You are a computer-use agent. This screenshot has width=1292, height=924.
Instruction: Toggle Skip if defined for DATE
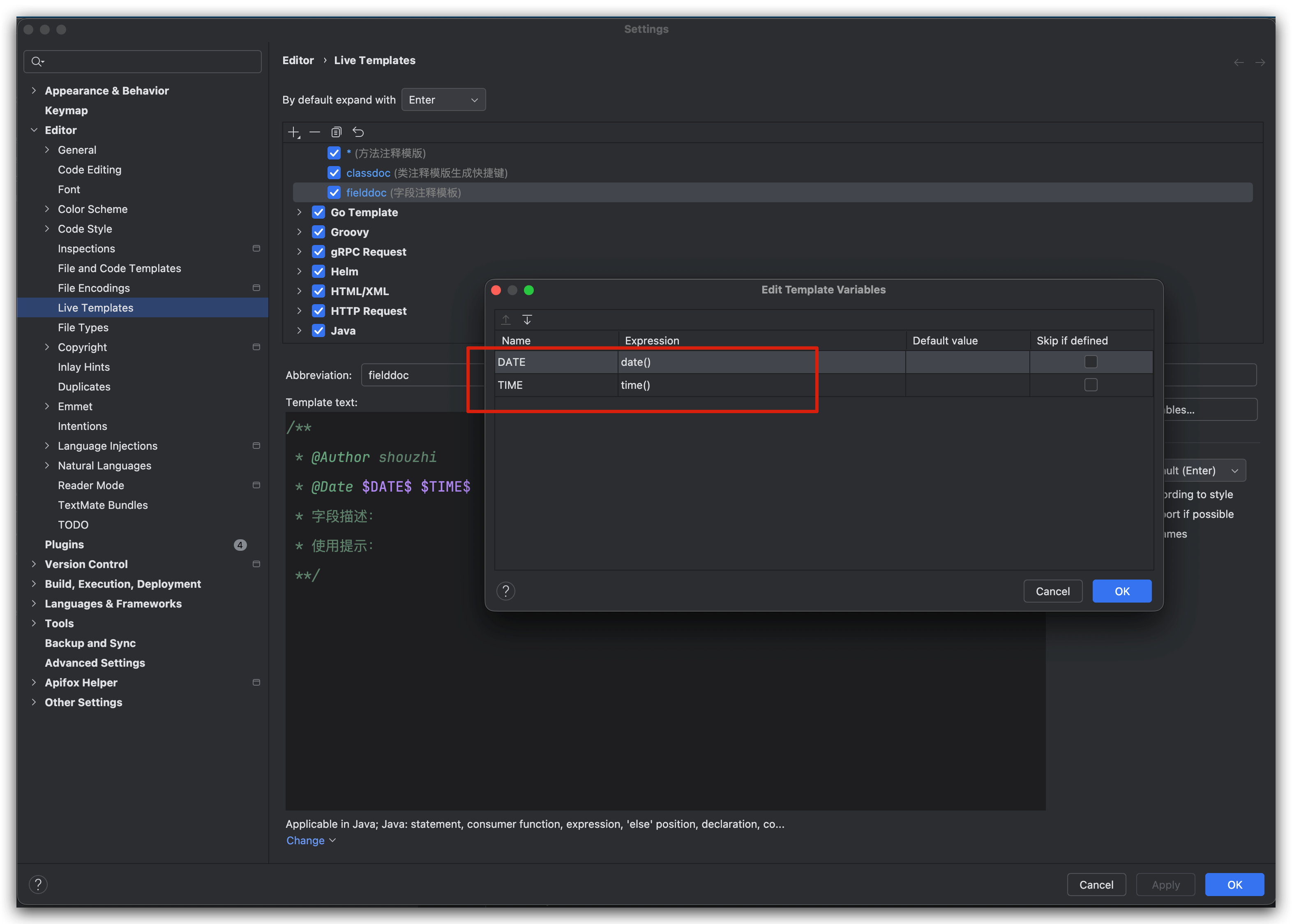(1090, 362)
